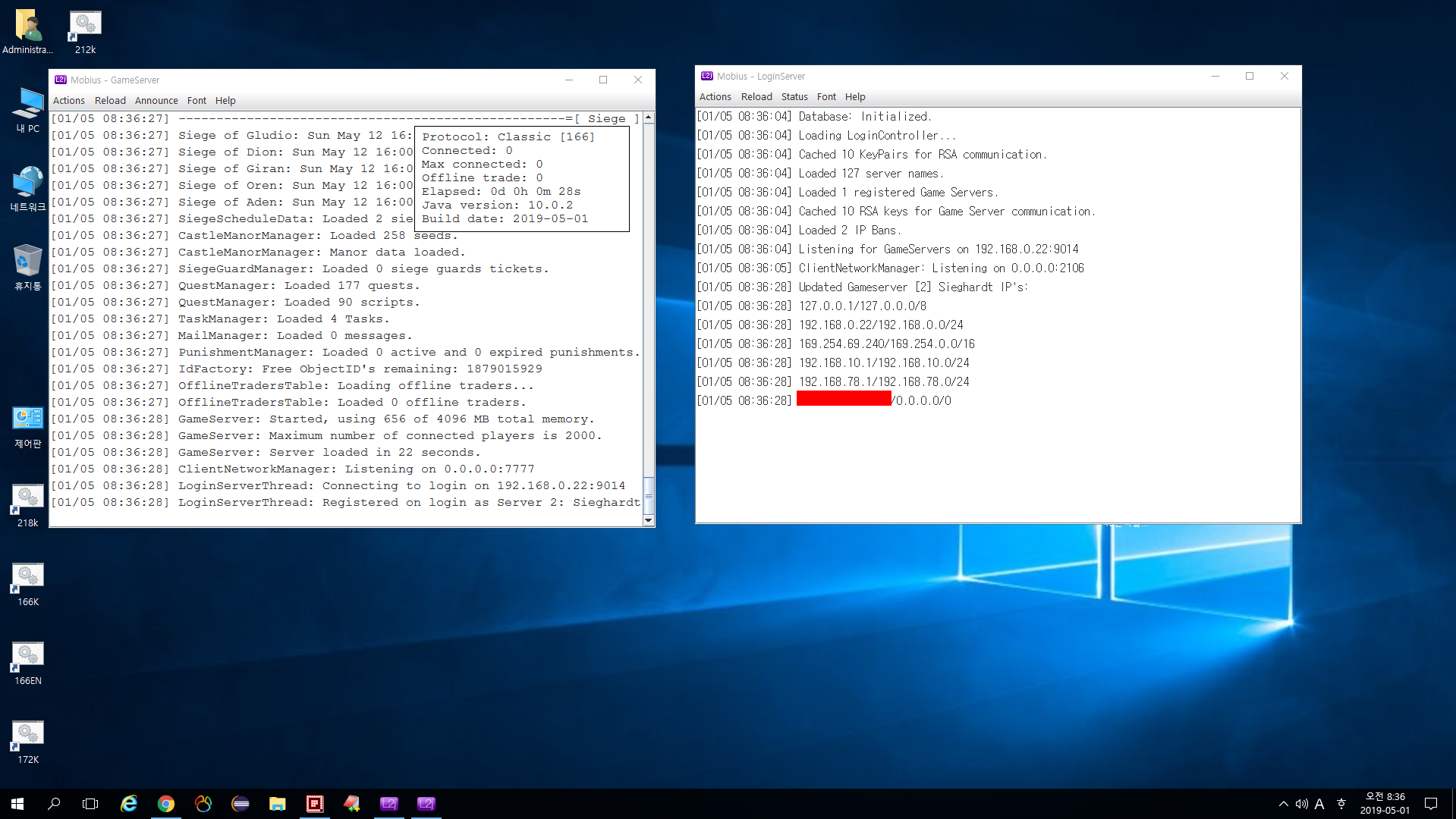Click 'Loaded 2 IP Bans.' log line
The width and height of the screenshot is (1456, 819).
850,230
